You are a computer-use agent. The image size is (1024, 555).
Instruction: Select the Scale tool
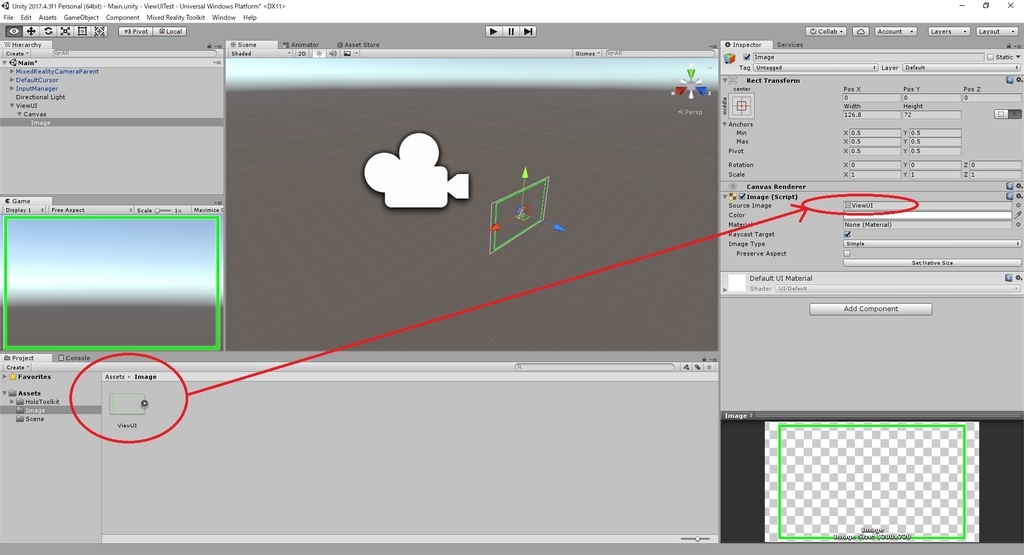[x=65, y=31]
